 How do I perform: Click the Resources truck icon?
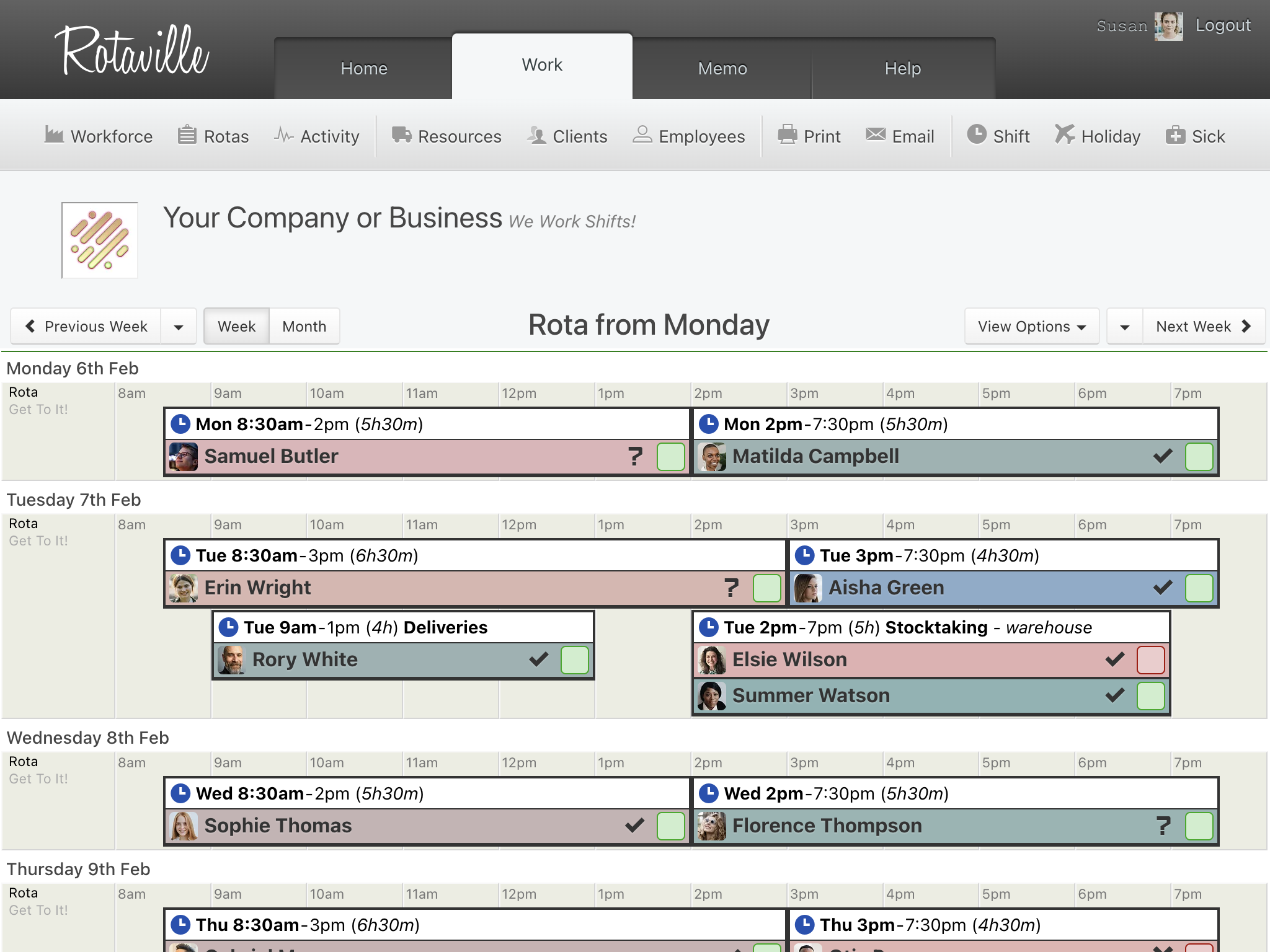401,134
